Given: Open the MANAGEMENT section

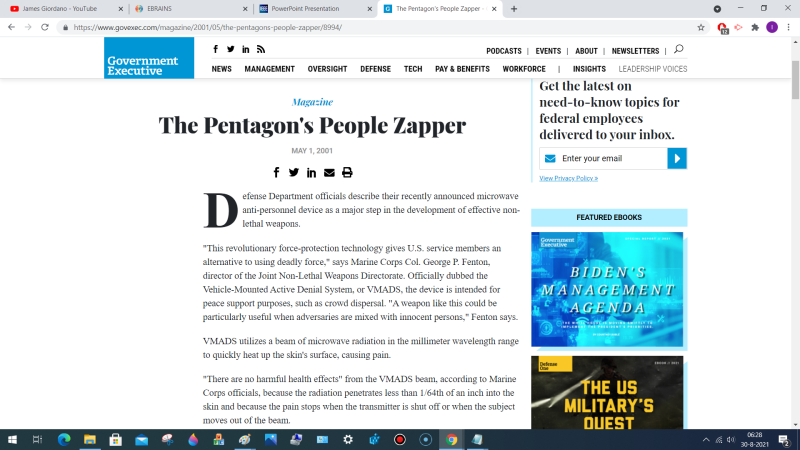Looking at the screenshot, I should point(269,69).
